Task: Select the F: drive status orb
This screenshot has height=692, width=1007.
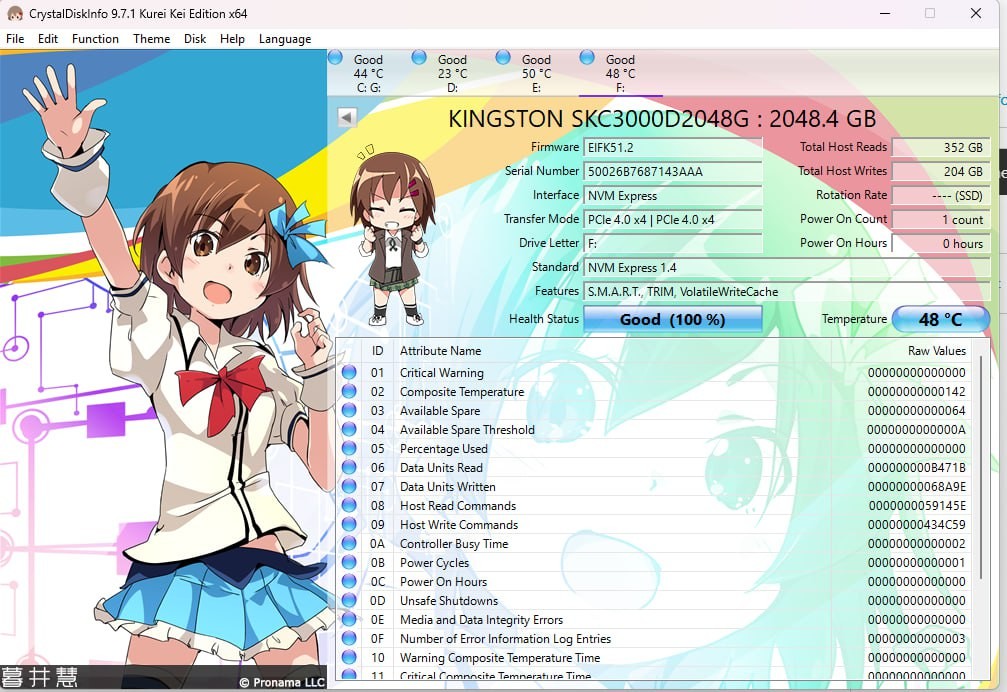Action: pos(587,58)
